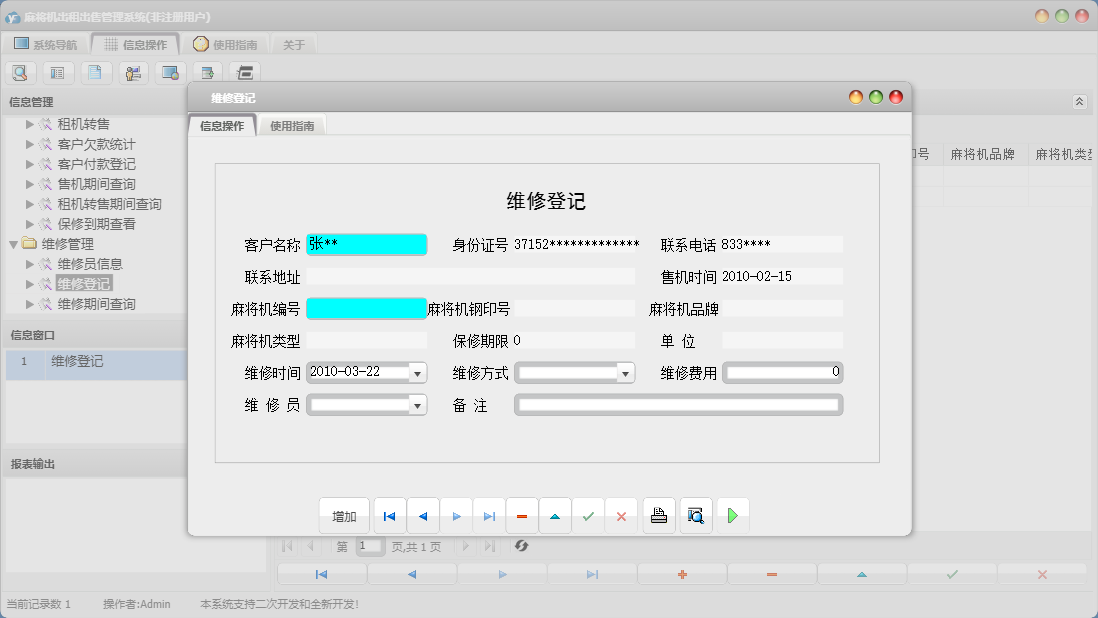Click the 增加 button to add a record
Screen dimensions: 1098x618
click(344, 515)
